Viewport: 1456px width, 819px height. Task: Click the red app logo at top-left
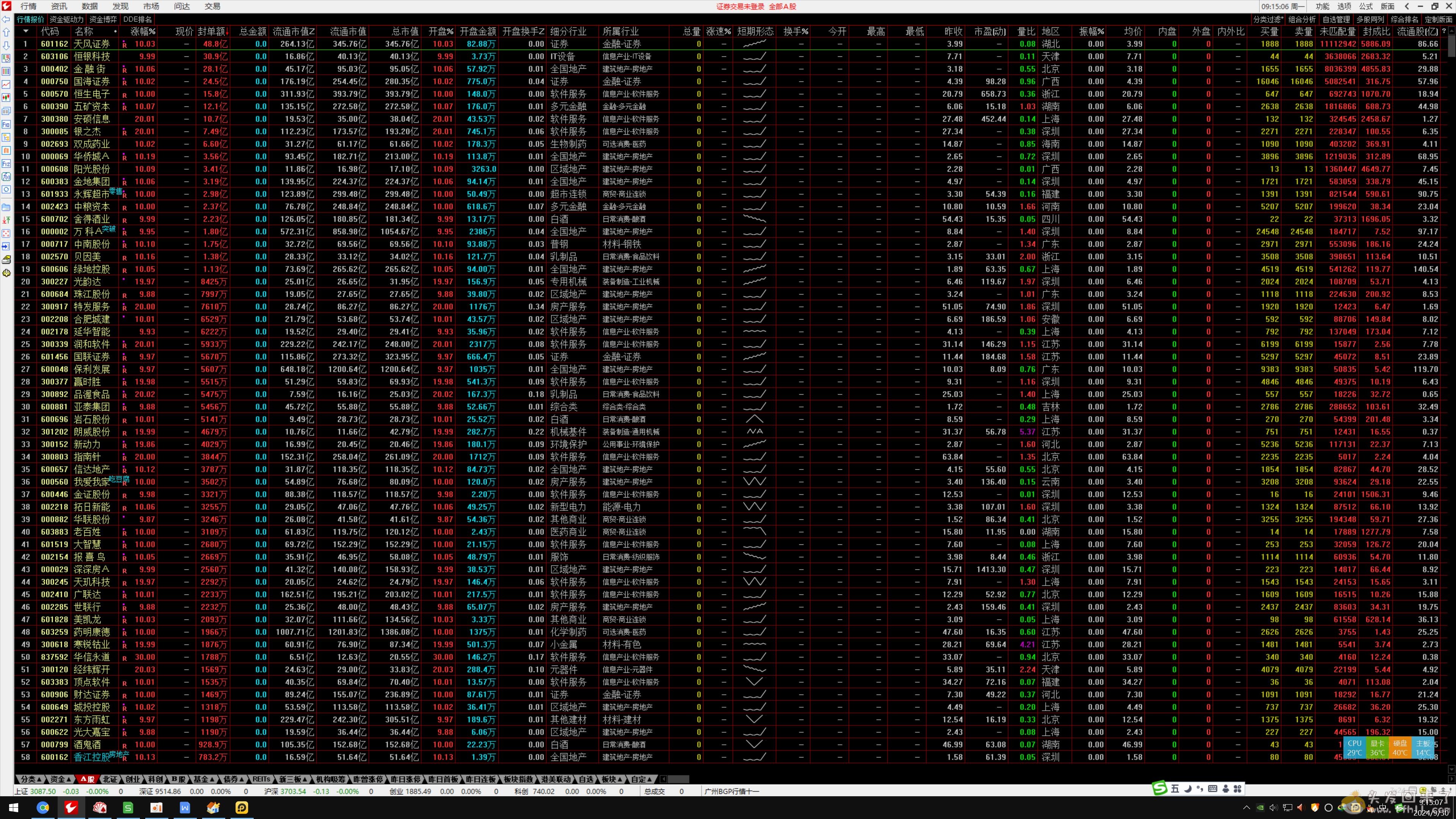[x=6, y=6]
